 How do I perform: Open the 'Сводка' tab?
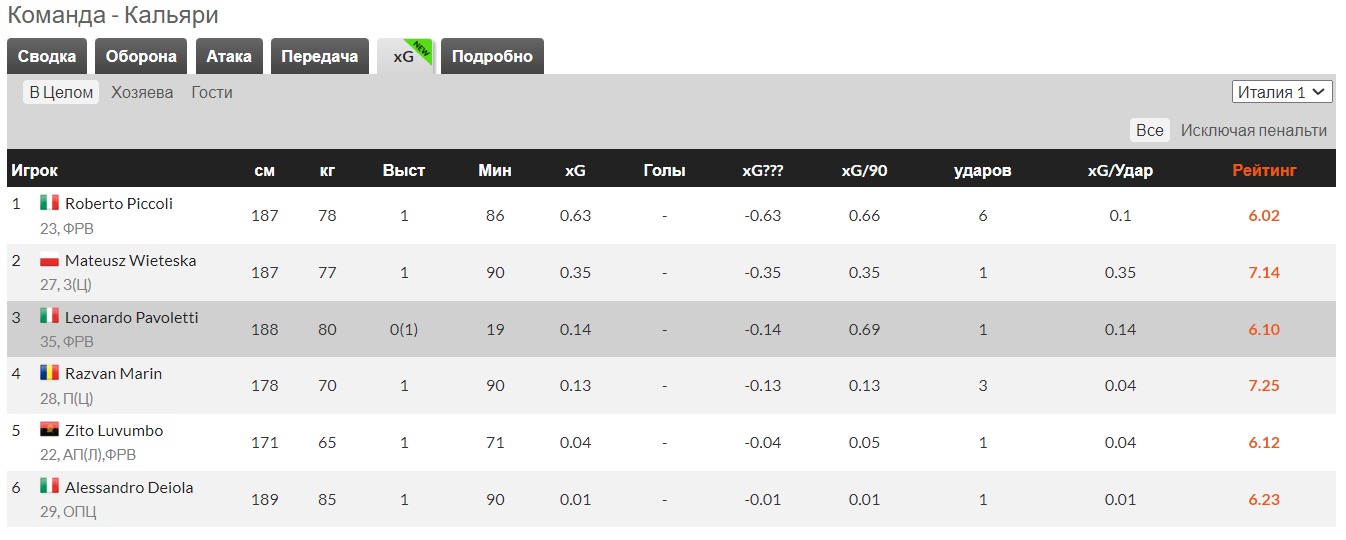coord(47,56)
